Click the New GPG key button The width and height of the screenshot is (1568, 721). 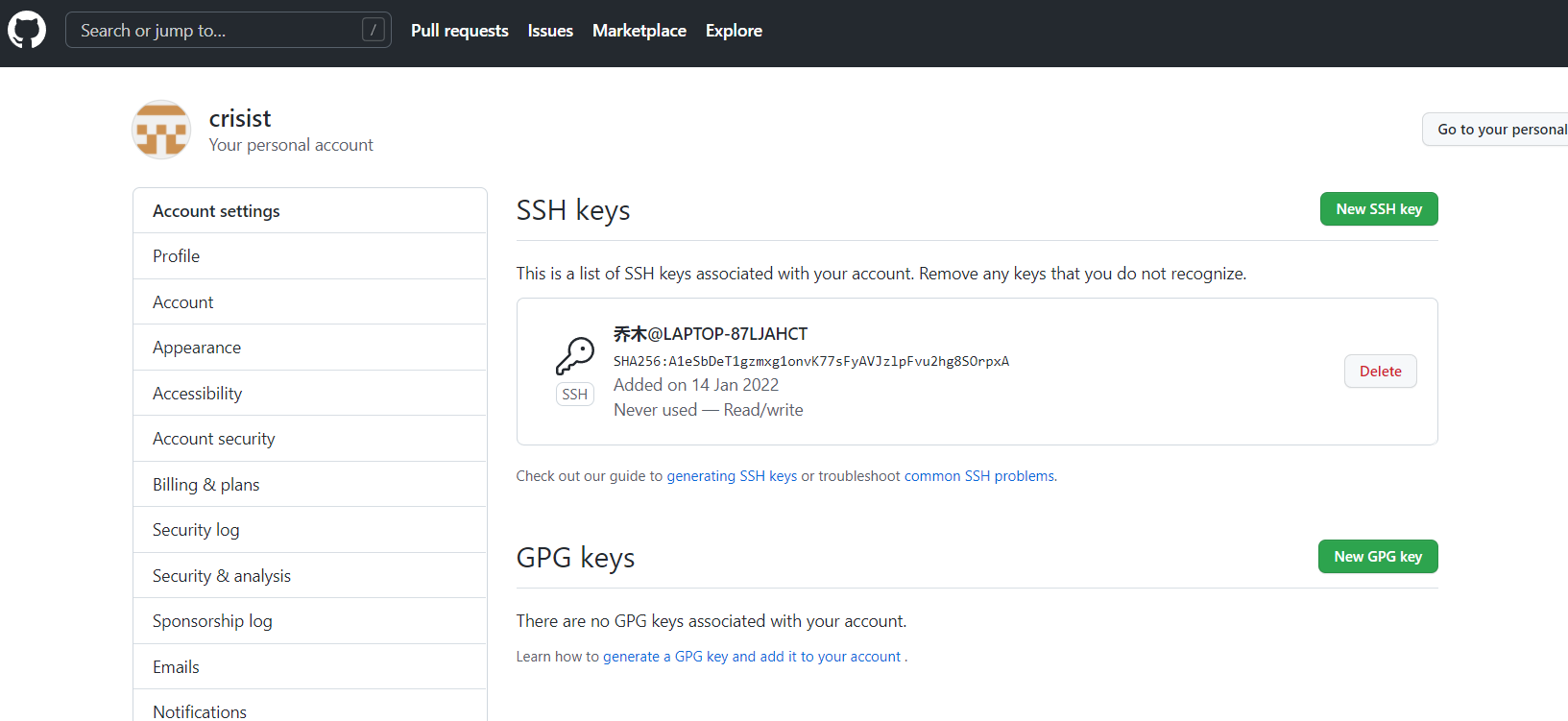click(1378, 557)
